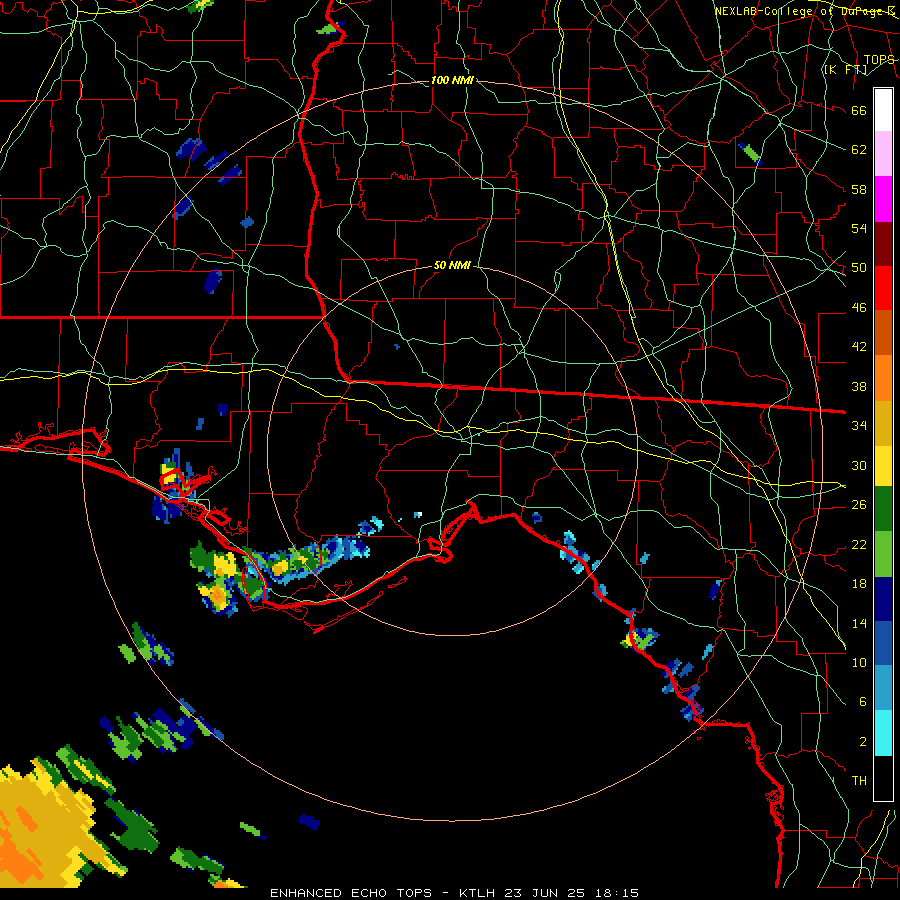Click the "66" legend value
This screenshot has height=900, width=900.
point(859,110)
